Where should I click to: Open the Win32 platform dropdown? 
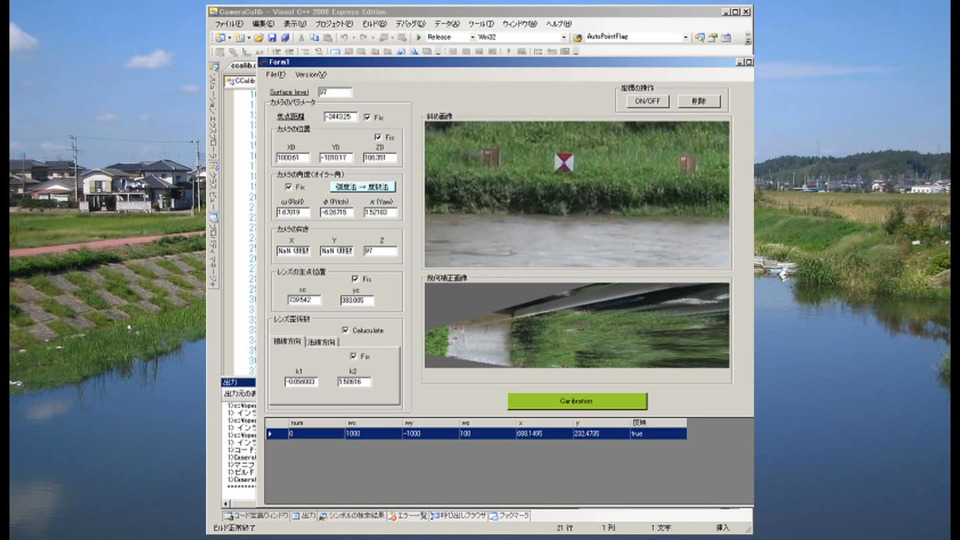pyautogui.click(x=563, y=37)
